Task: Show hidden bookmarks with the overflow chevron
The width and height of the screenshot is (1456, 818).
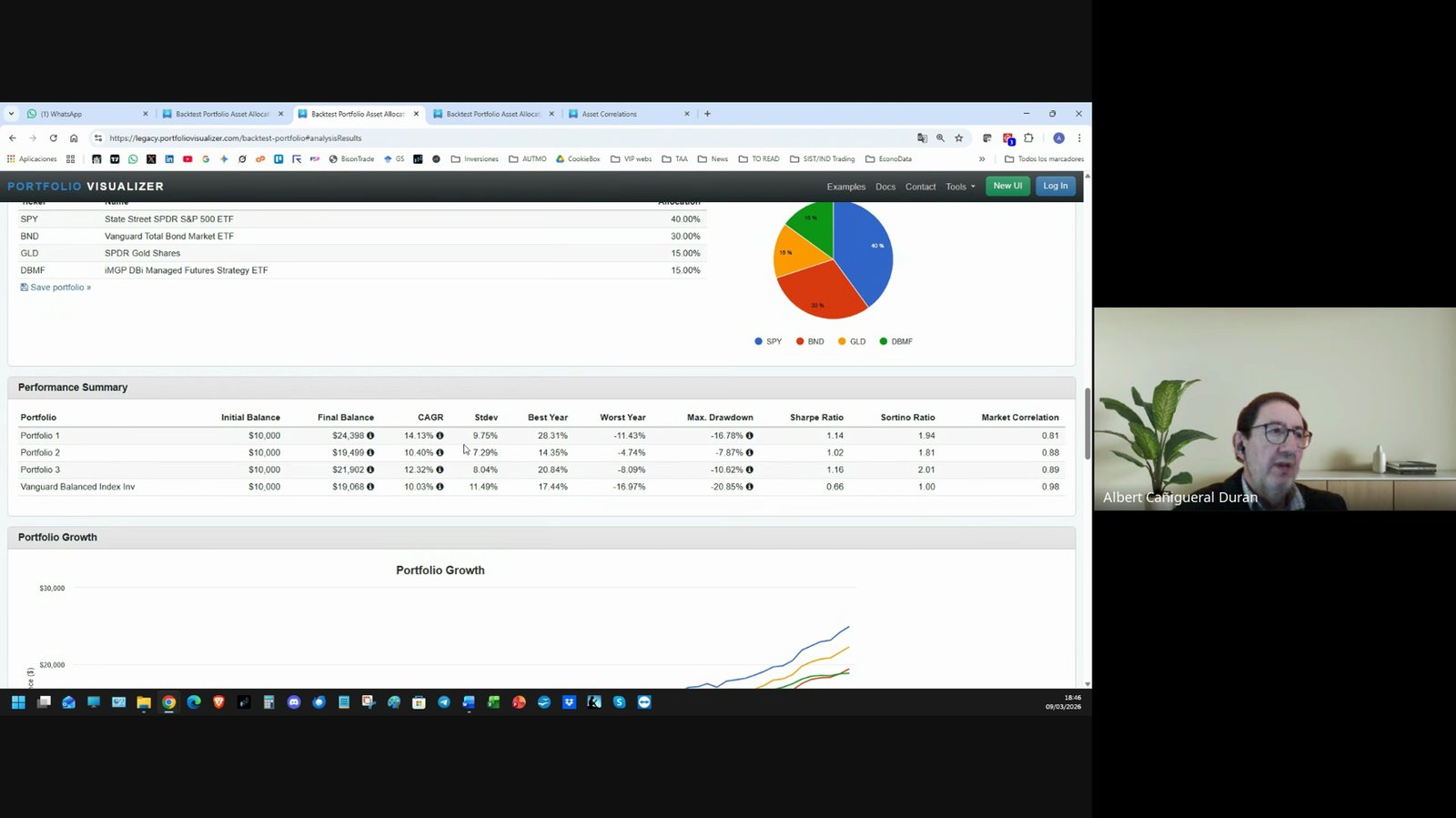Action: click(x=982, y=159)
